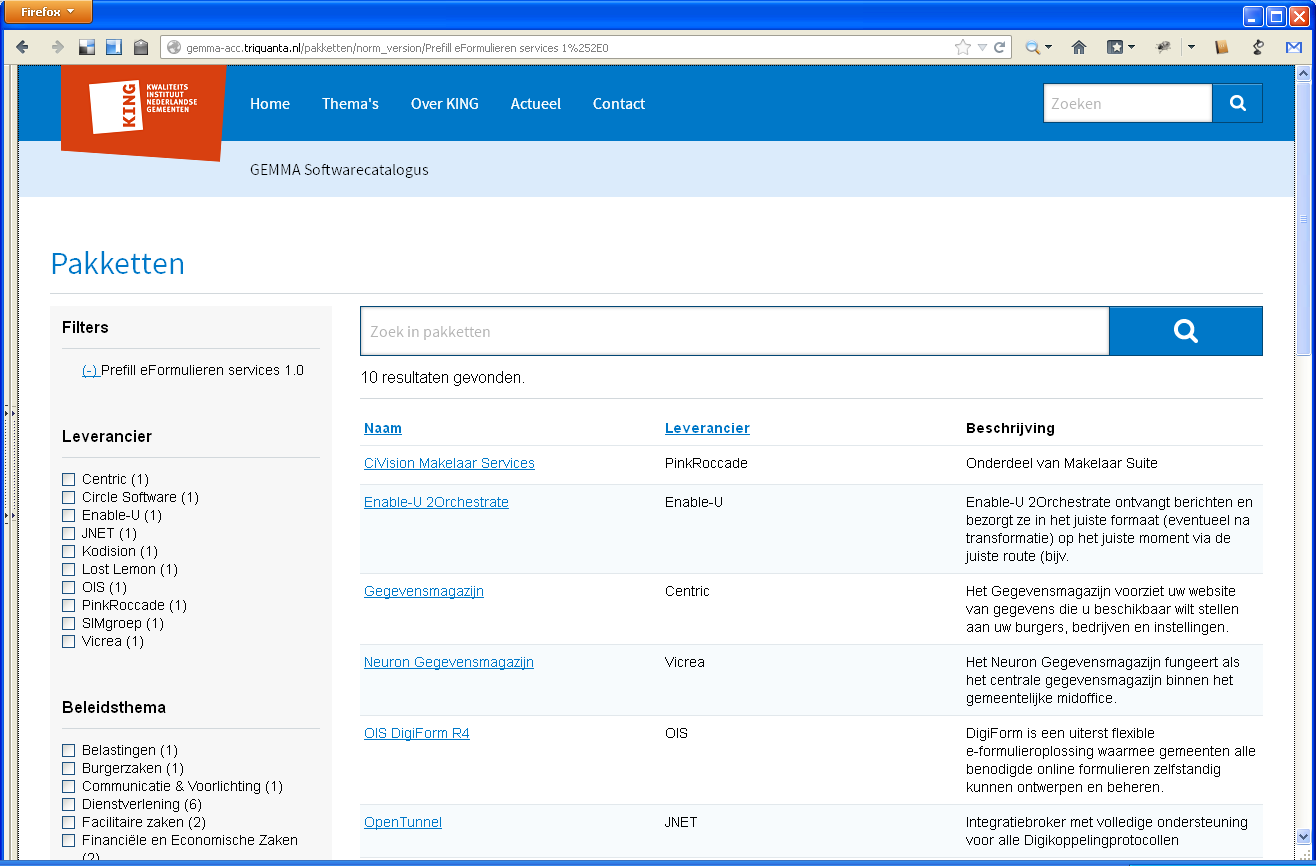
Task: Open the search engine dropdown arrow
Action: [x=1048, y=47]
